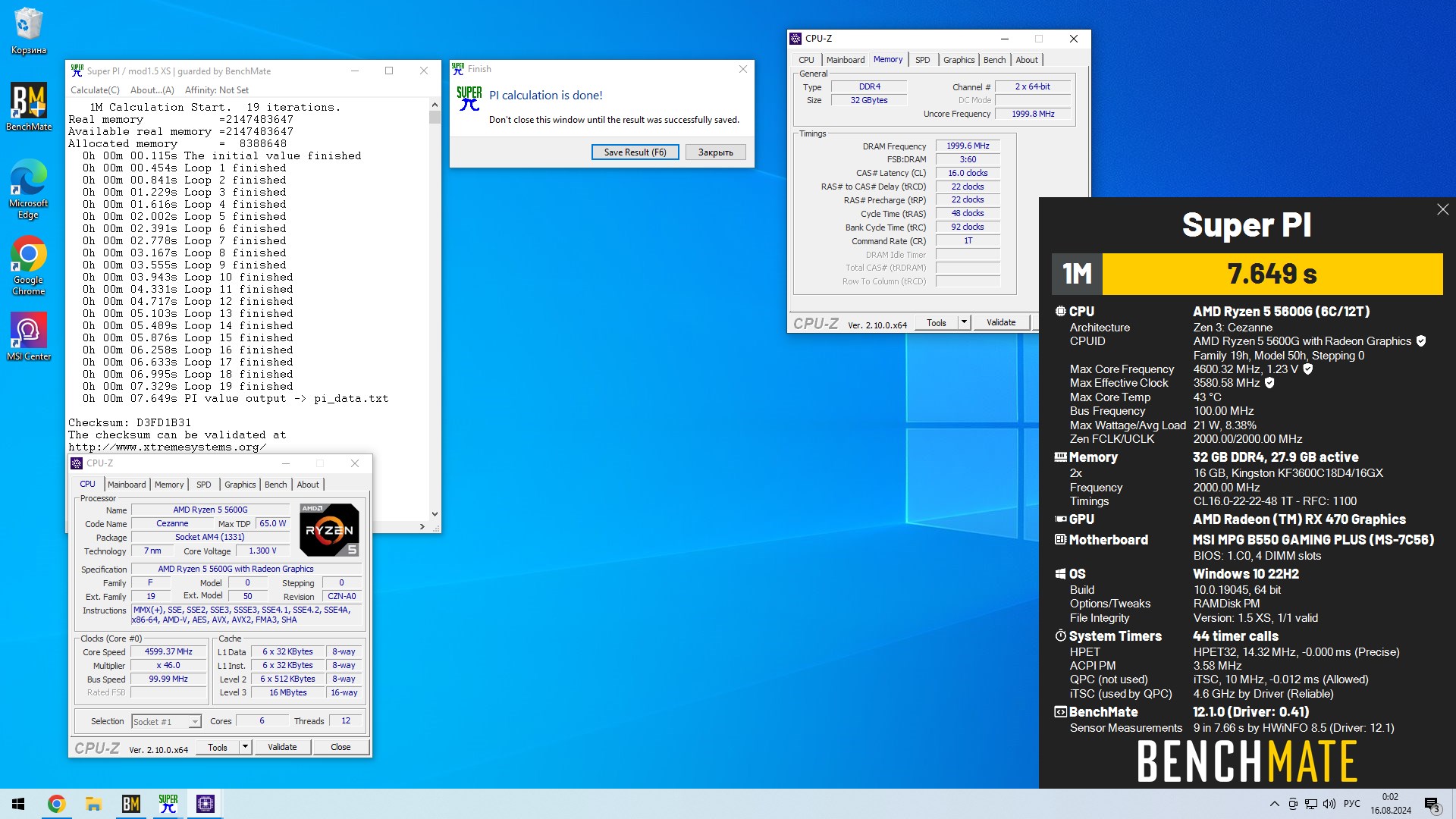This screenshot has height=819, width=1456.
Task: Open Graphics tab in lower CPU-Z window
Action: click(x=240, y=485)
